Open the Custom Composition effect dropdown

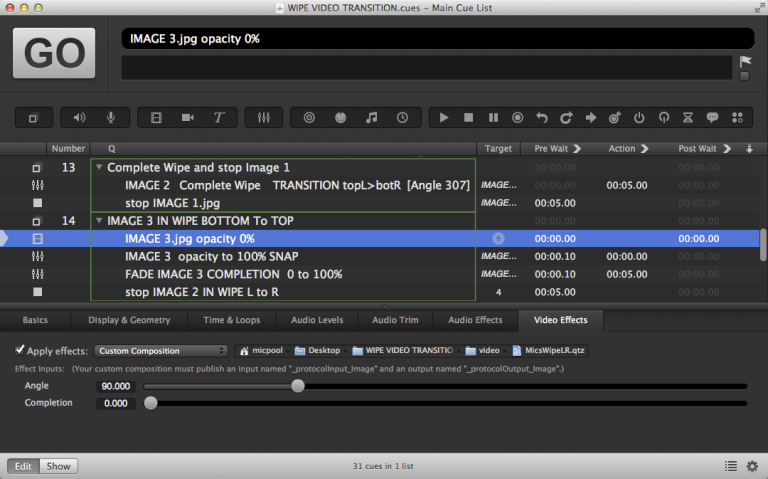point(161,351)
